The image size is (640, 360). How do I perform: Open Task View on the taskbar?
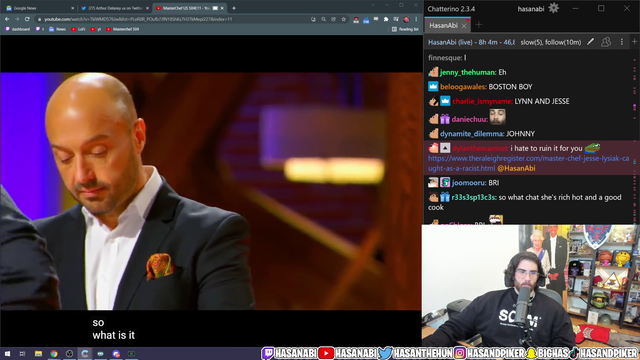click(x=22, y=353)
